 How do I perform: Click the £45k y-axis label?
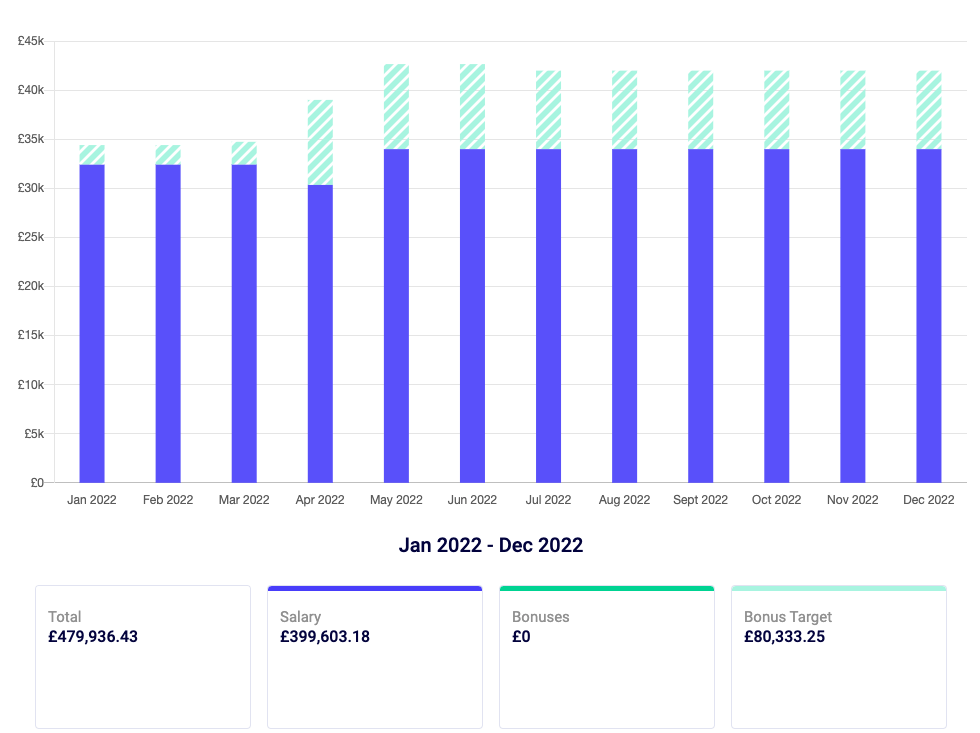tap(30, 41)
